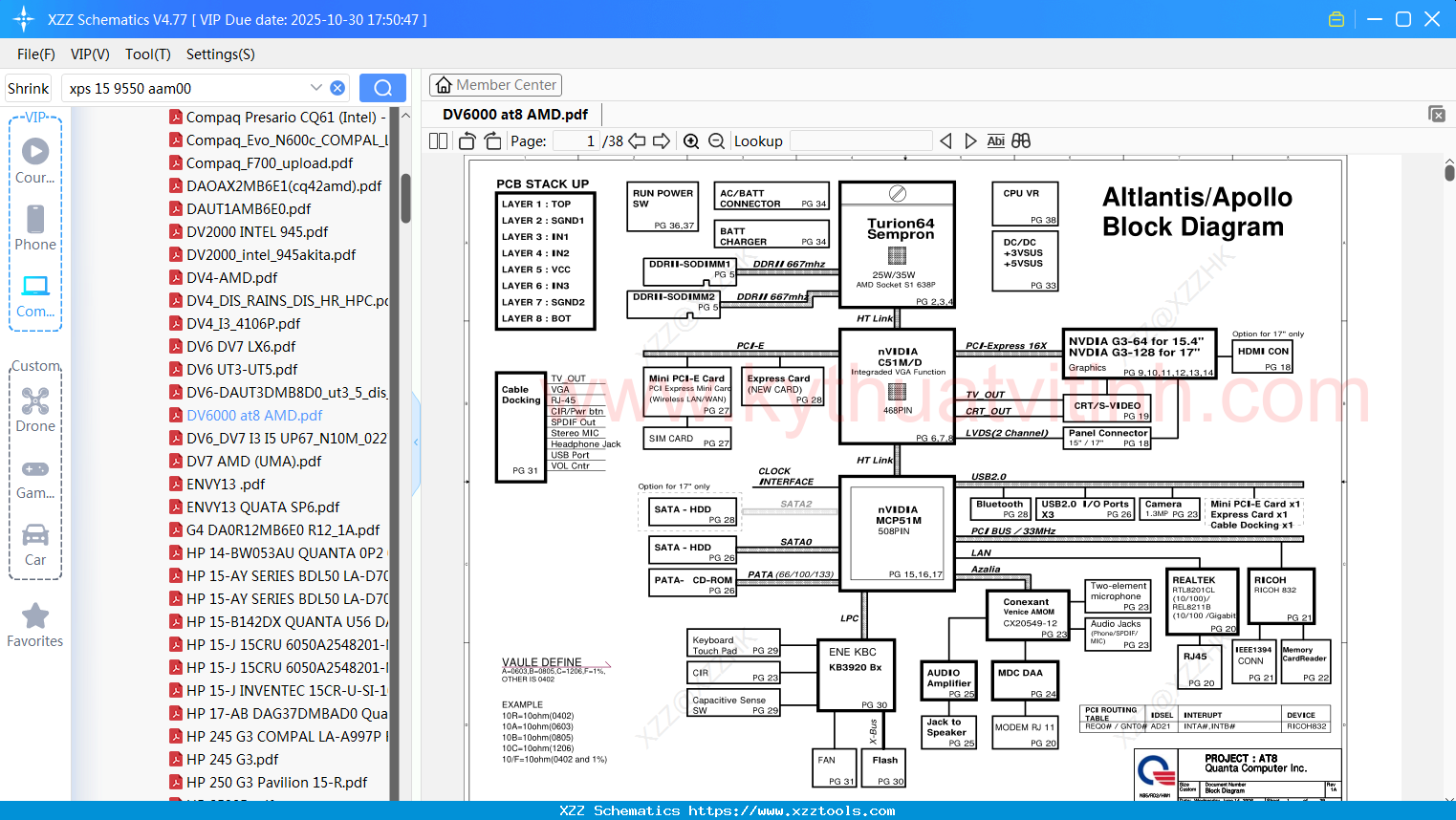Open DV4_I3_4106P.pdf
The width and height of the screenshot is (1456, 820).
point(235,324)
